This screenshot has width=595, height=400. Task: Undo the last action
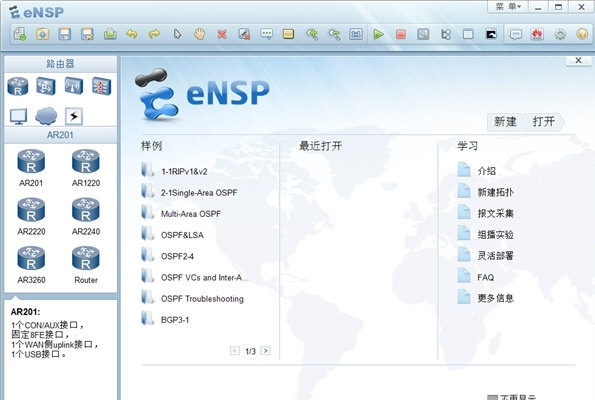tap(132, 34)
